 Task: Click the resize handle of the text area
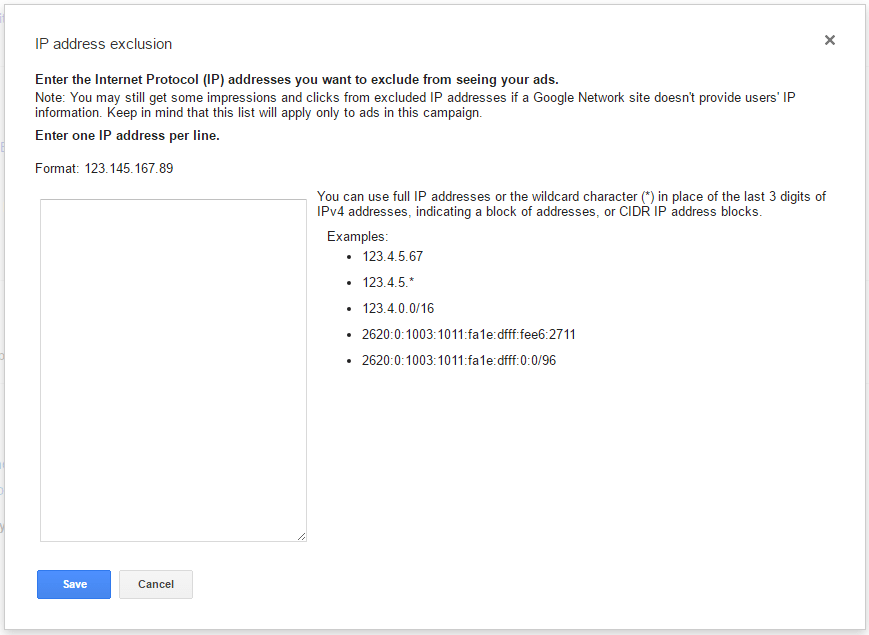pos(302,536)
